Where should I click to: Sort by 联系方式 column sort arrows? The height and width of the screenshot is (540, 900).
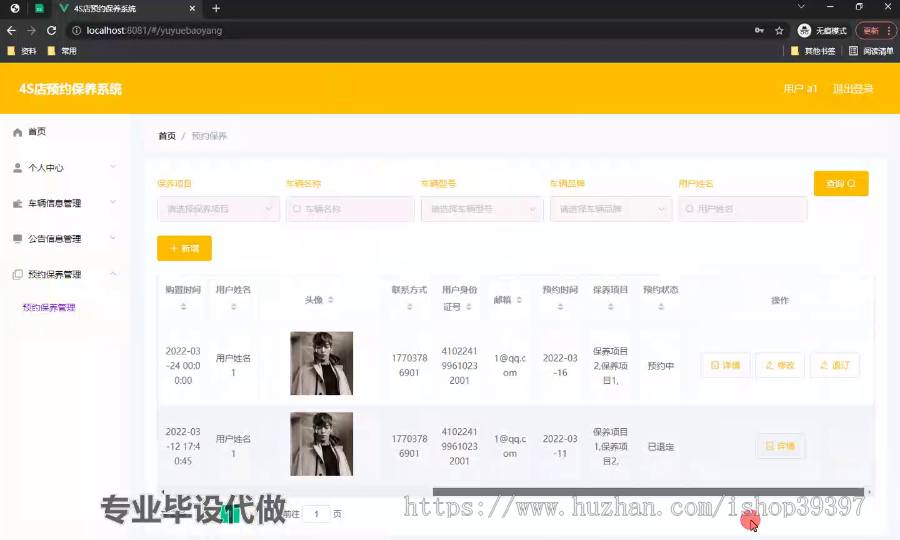(x=410, y=307)
